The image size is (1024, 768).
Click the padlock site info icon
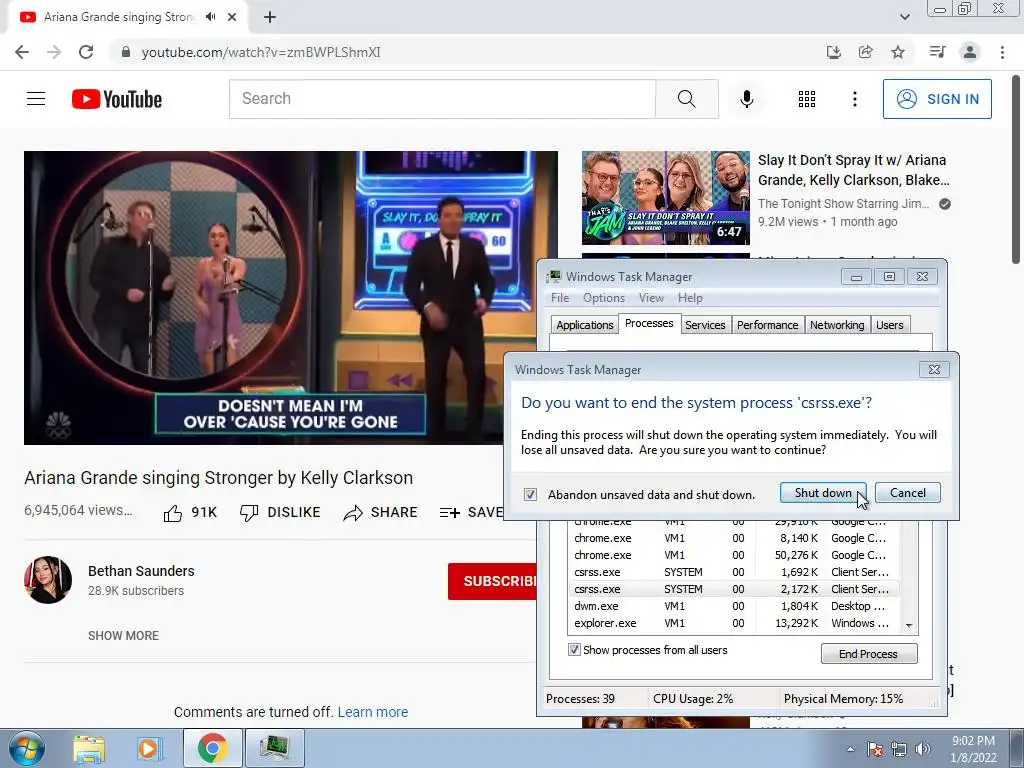pyautogui.click(x=126, y=52)
